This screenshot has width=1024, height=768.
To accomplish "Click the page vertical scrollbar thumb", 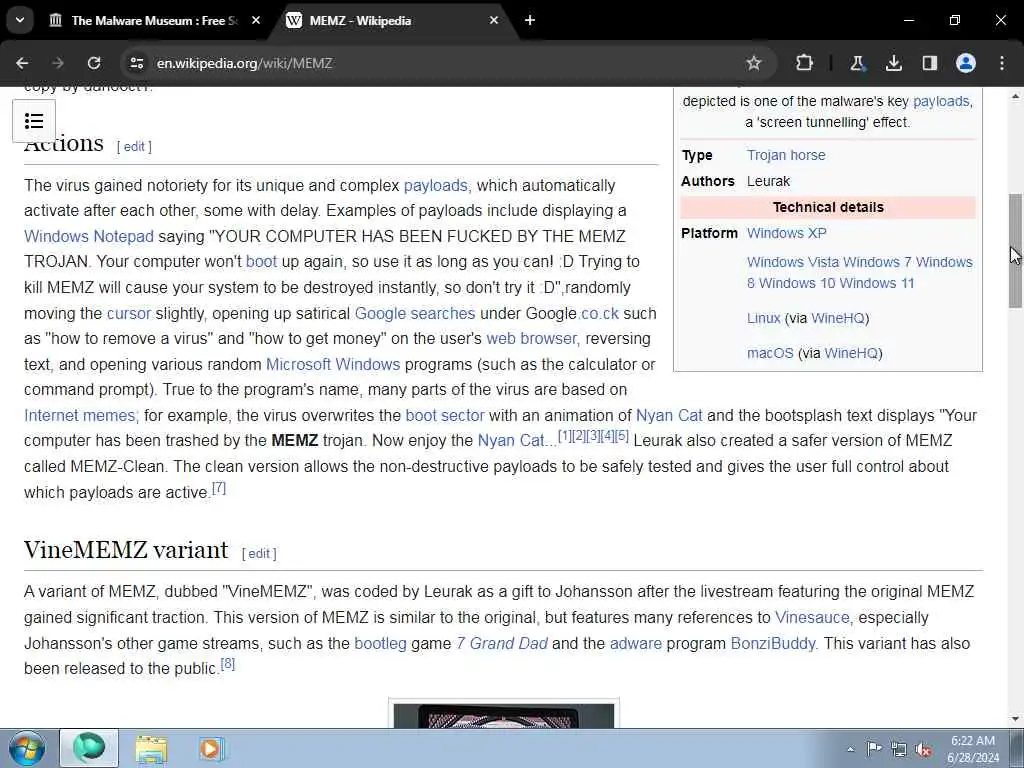I will pos(1015,251).
